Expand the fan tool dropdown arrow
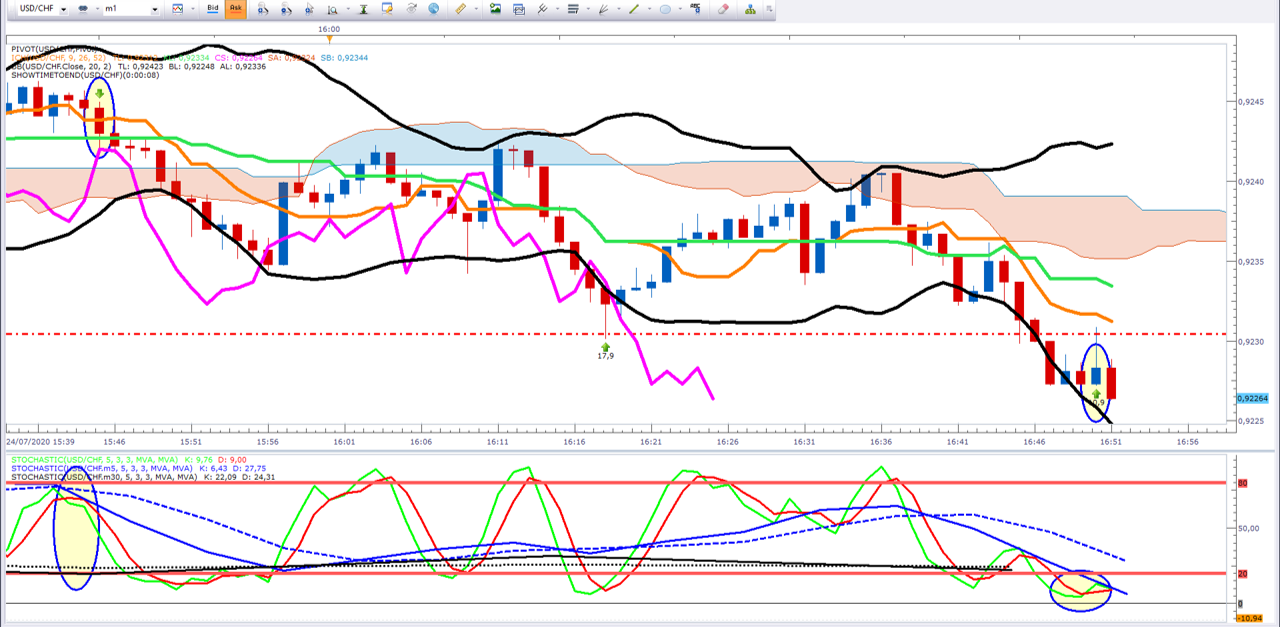 pyautogui.click(x=618, y=10)
